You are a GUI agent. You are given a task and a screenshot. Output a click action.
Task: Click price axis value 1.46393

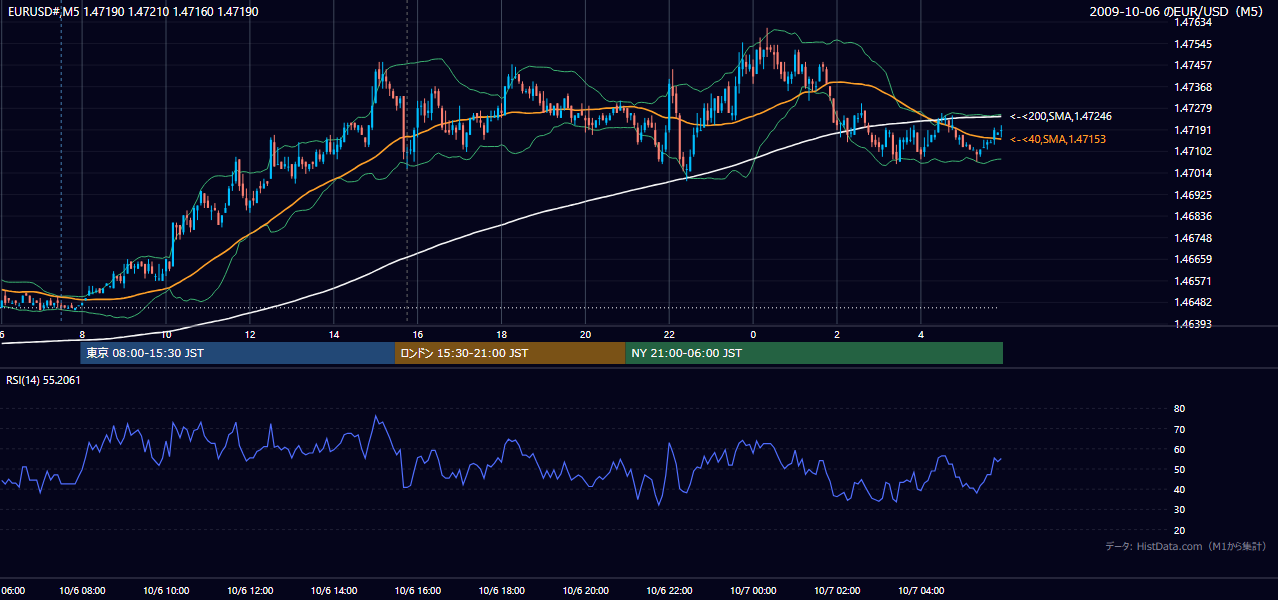[1194, 324]
